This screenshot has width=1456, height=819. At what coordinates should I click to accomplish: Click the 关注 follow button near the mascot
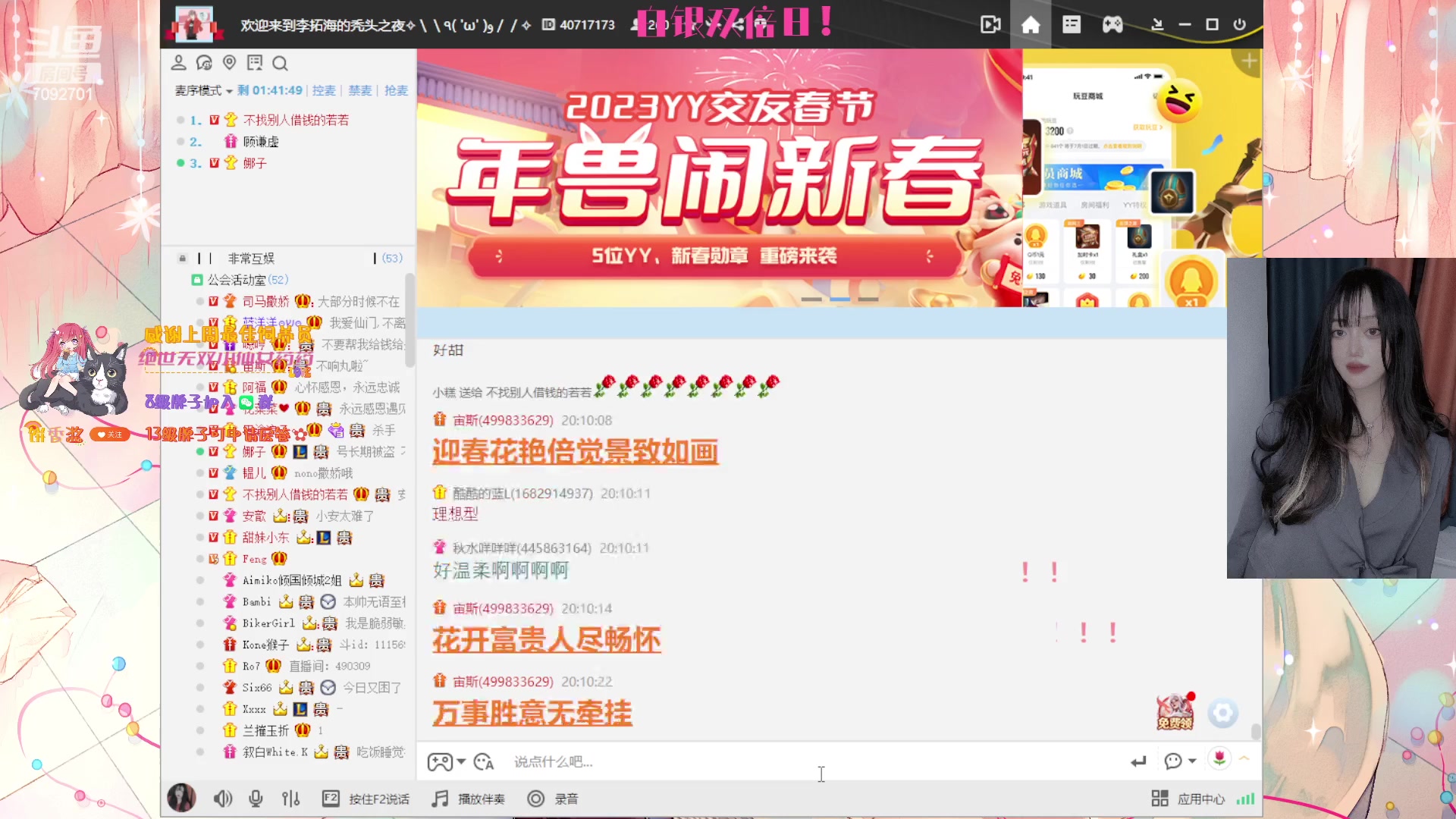[x=109, y=435]
